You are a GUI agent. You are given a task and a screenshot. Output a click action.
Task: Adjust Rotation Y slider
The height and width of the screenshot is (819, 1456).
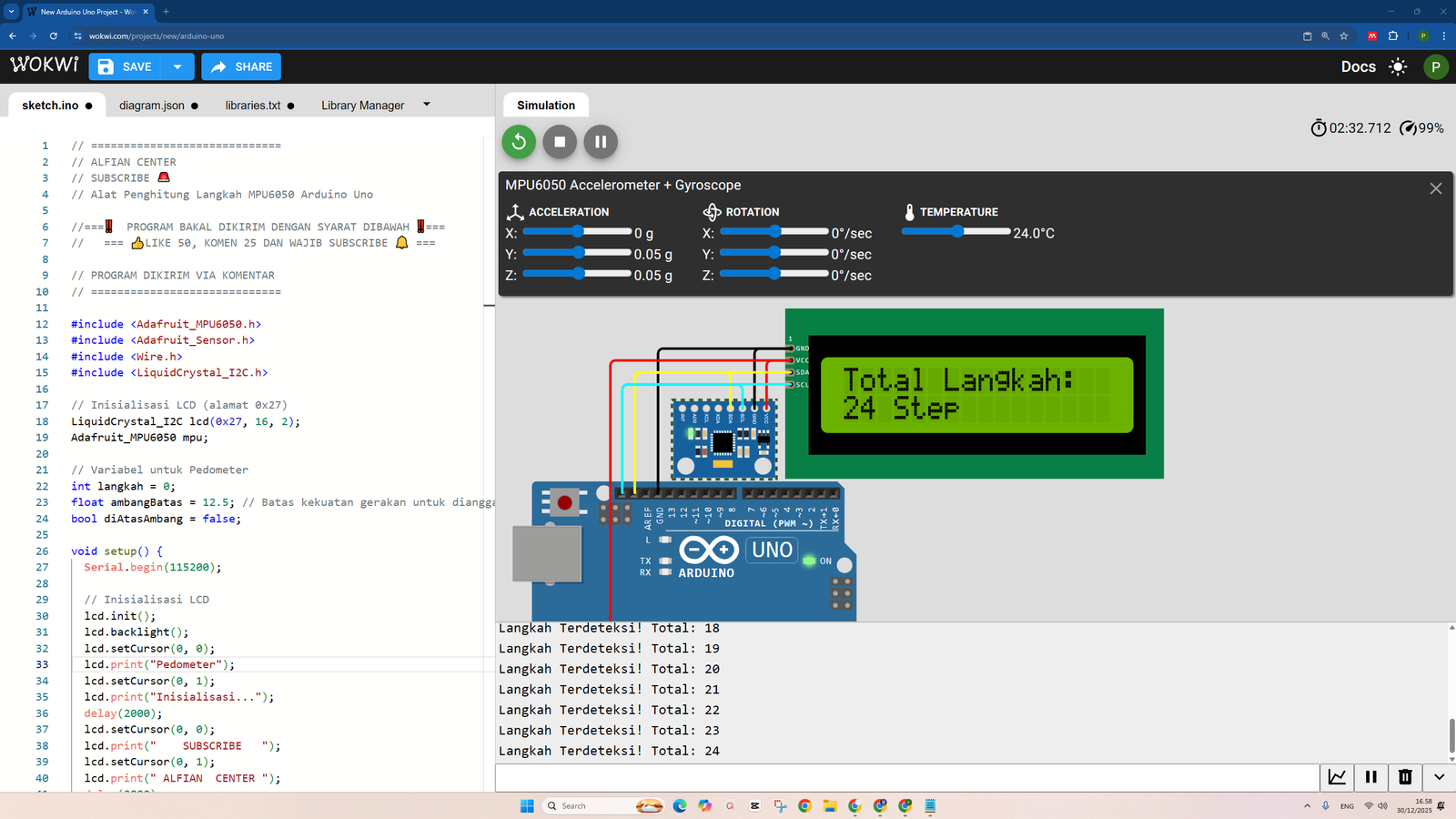pyautogui.click(x=773, y=253)
